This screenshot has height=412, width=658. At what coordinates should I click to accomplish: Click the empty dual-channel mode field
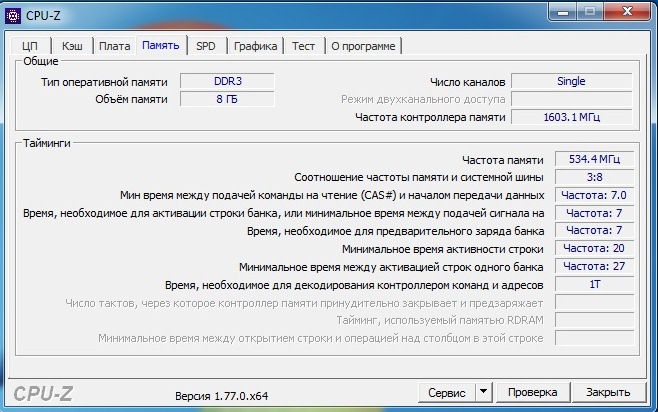coord(572,99)
